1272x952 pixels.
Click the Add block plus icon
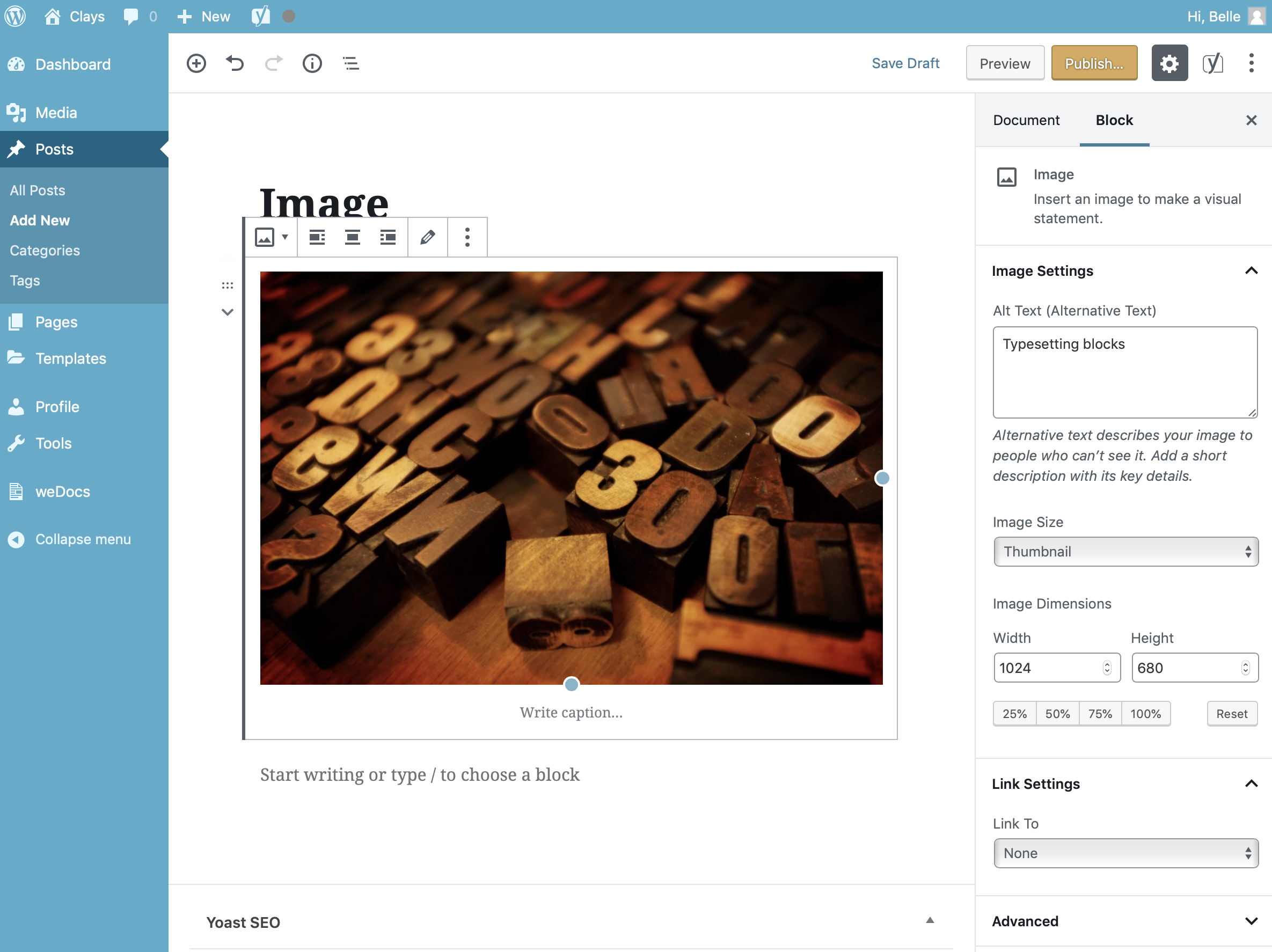point(196,63)
